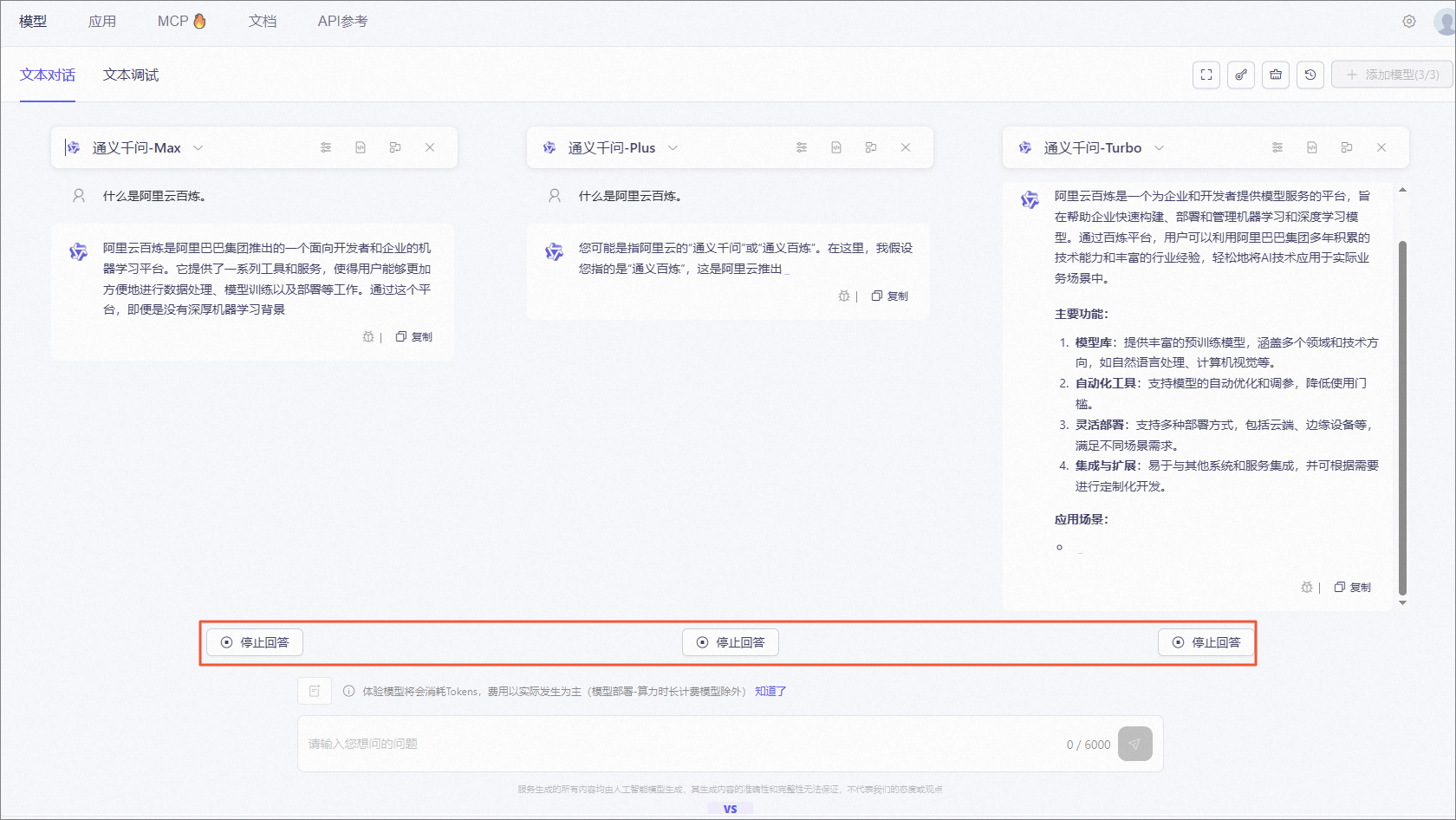Viewport: 1456px width, 820px height.
Task: Click the 通义千问-Turbo panel vertical scrollbar
Action: click(x=1402, y=419)
